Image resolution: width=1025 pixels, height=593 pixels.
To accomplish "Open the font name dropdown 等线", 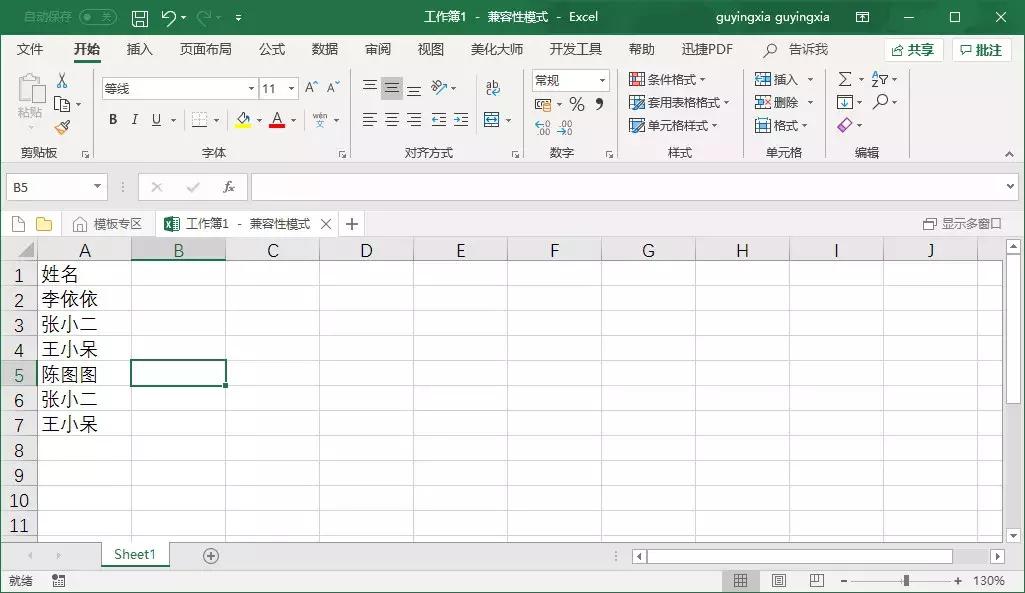I will (253, 88).
